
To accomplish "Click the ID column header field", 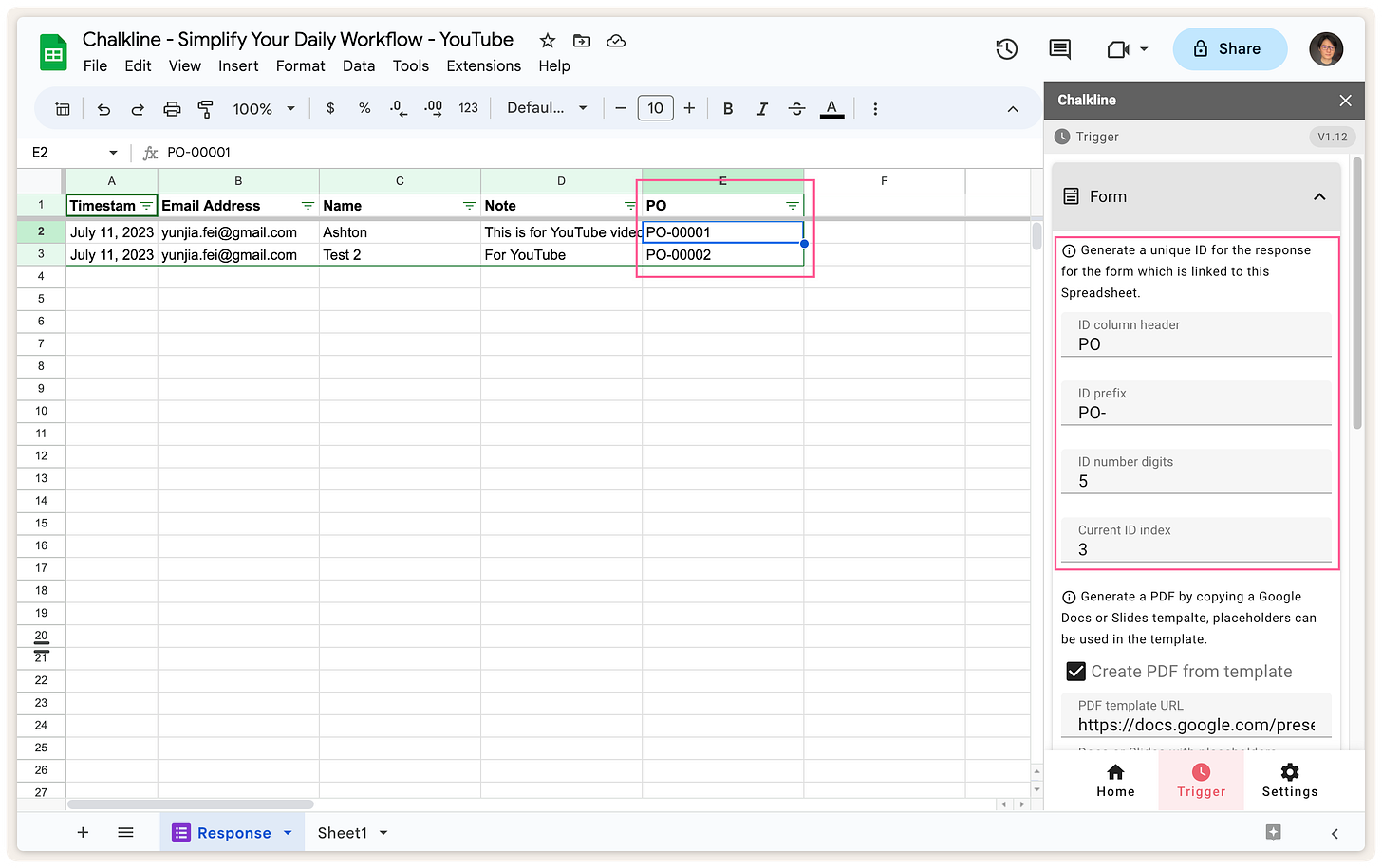I will click(x=1196, y=335).
